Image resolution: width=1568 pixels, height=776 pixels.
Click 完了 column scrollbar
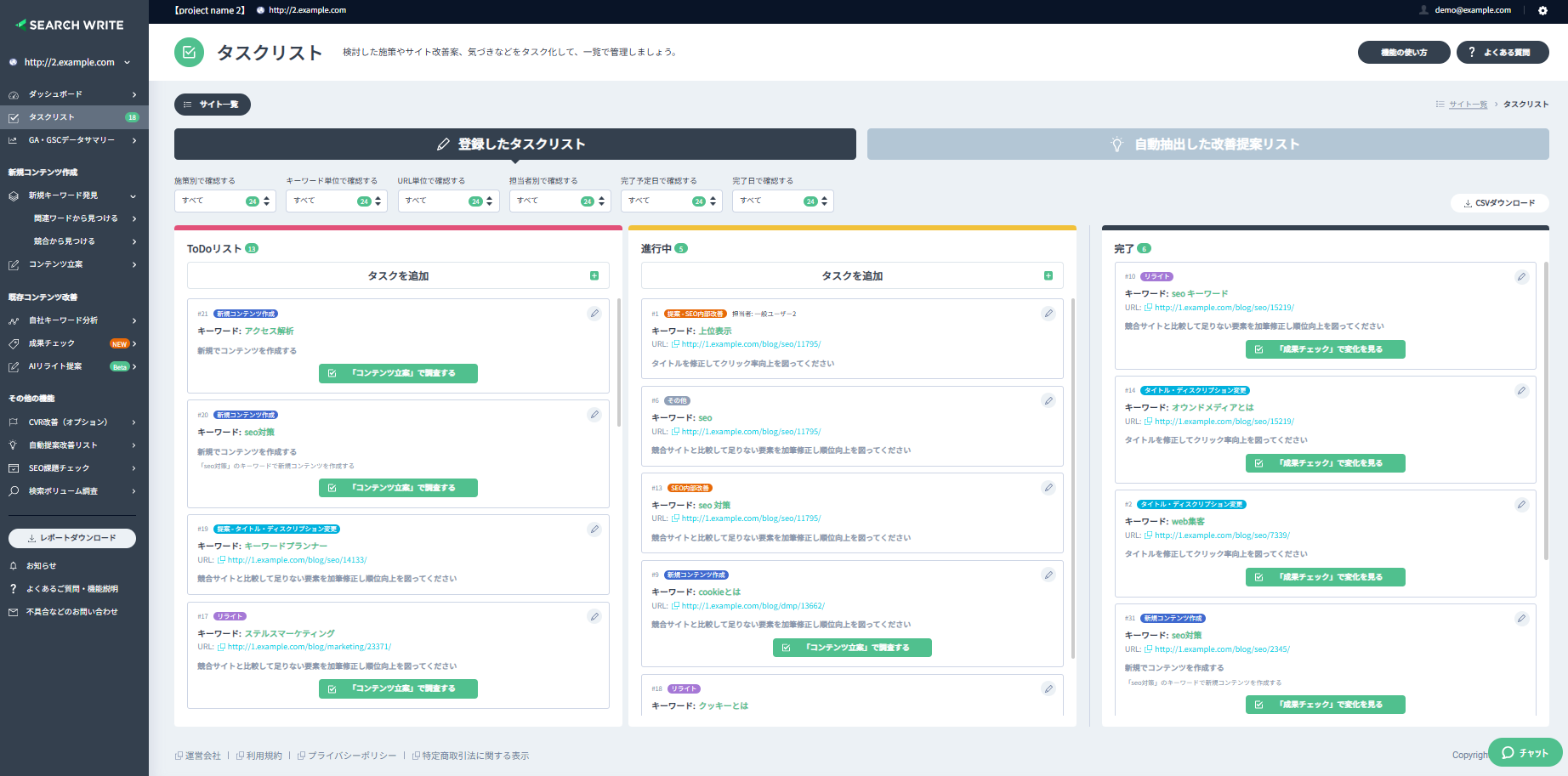tap(1546, 411)
